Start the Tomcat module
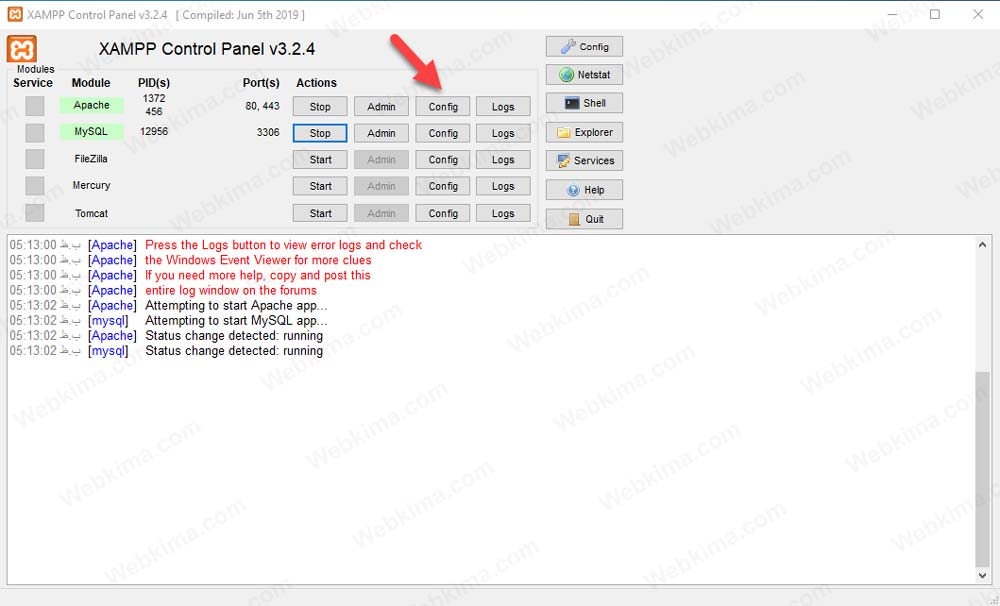This screenshot has height=606, width=1000. (320, 213)
